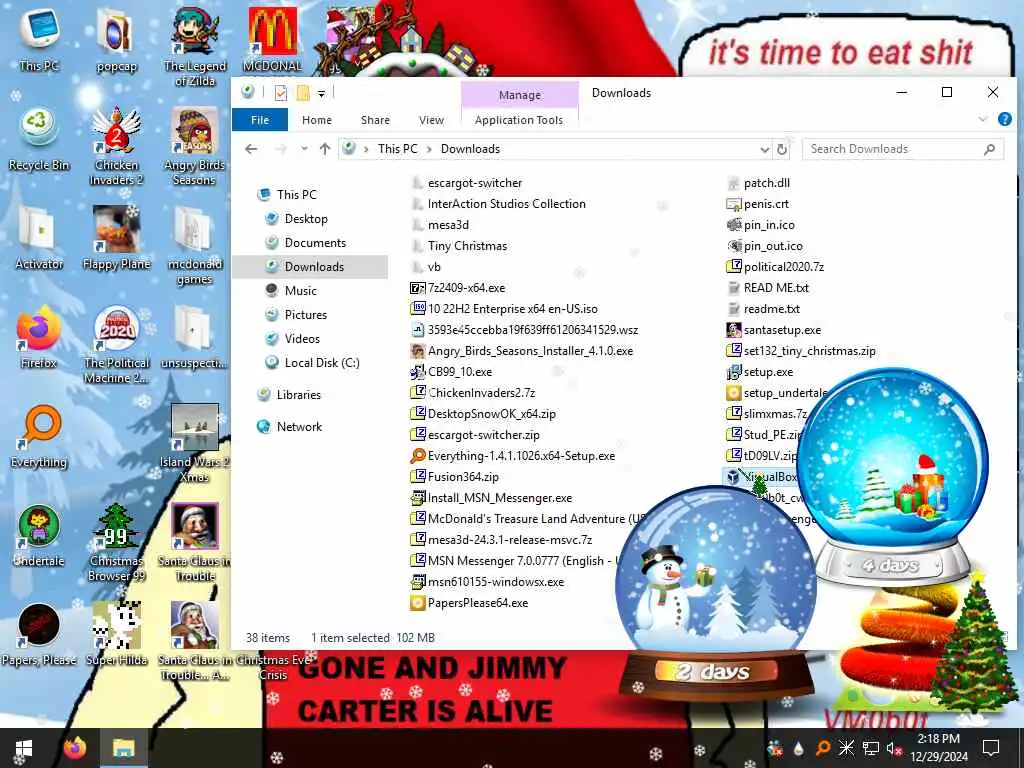The height and width of the screenshot is (768, 1024).
Task: Open the Activator desktop icon
Action: point(39,238)
